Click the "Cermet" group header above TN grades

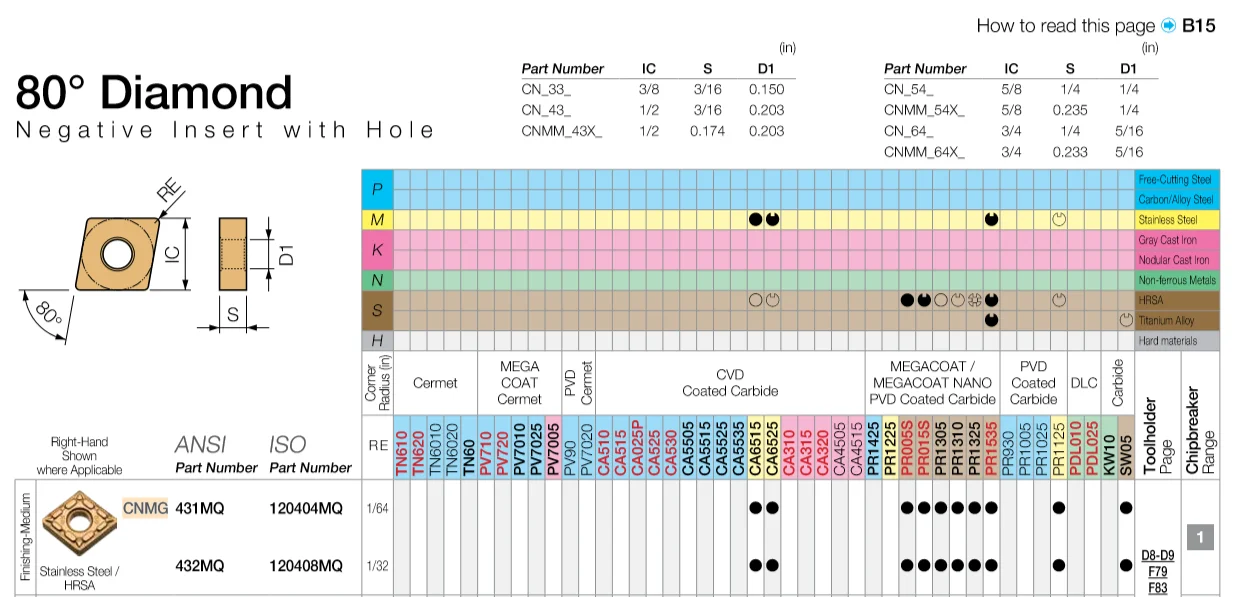[x=435, y=383]
